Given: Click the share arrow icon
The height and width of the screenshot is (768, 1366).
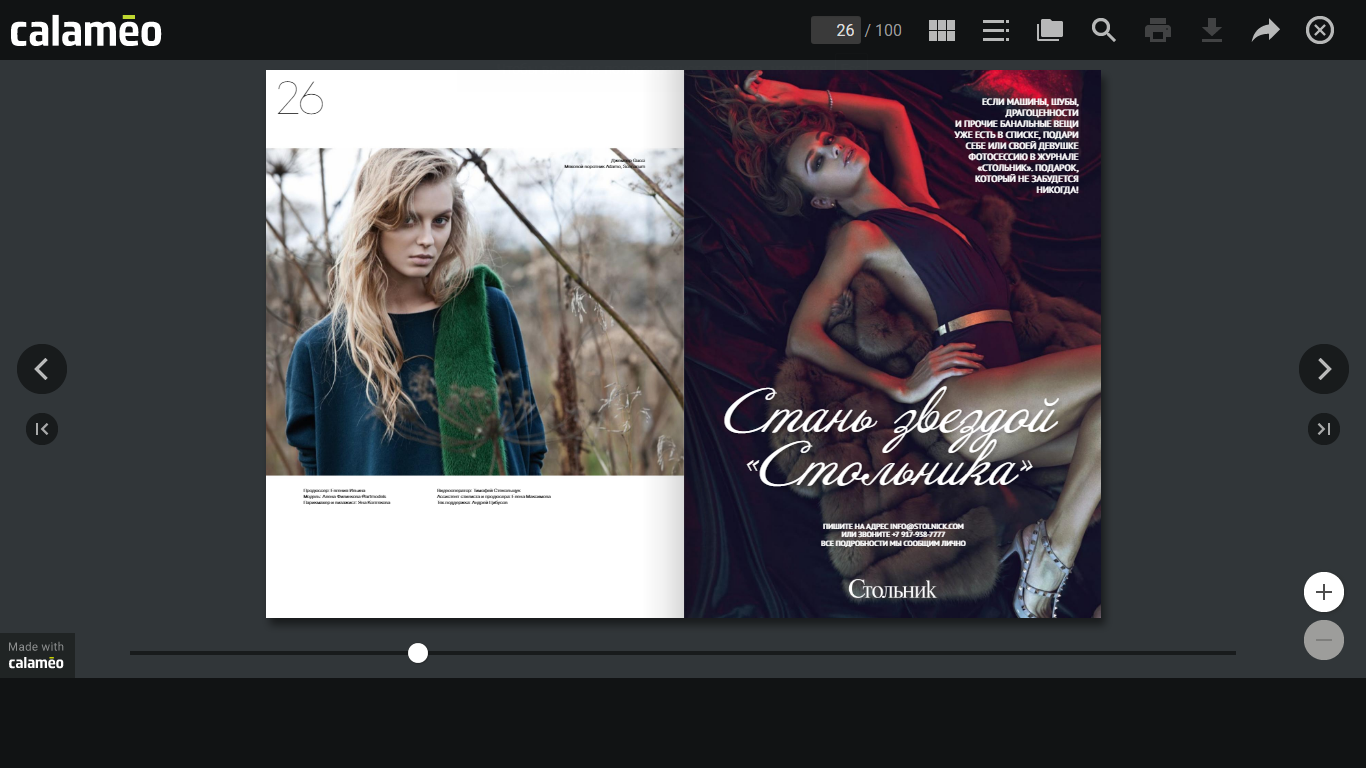Looking at the screenshot, I should tap(1266, 30).
